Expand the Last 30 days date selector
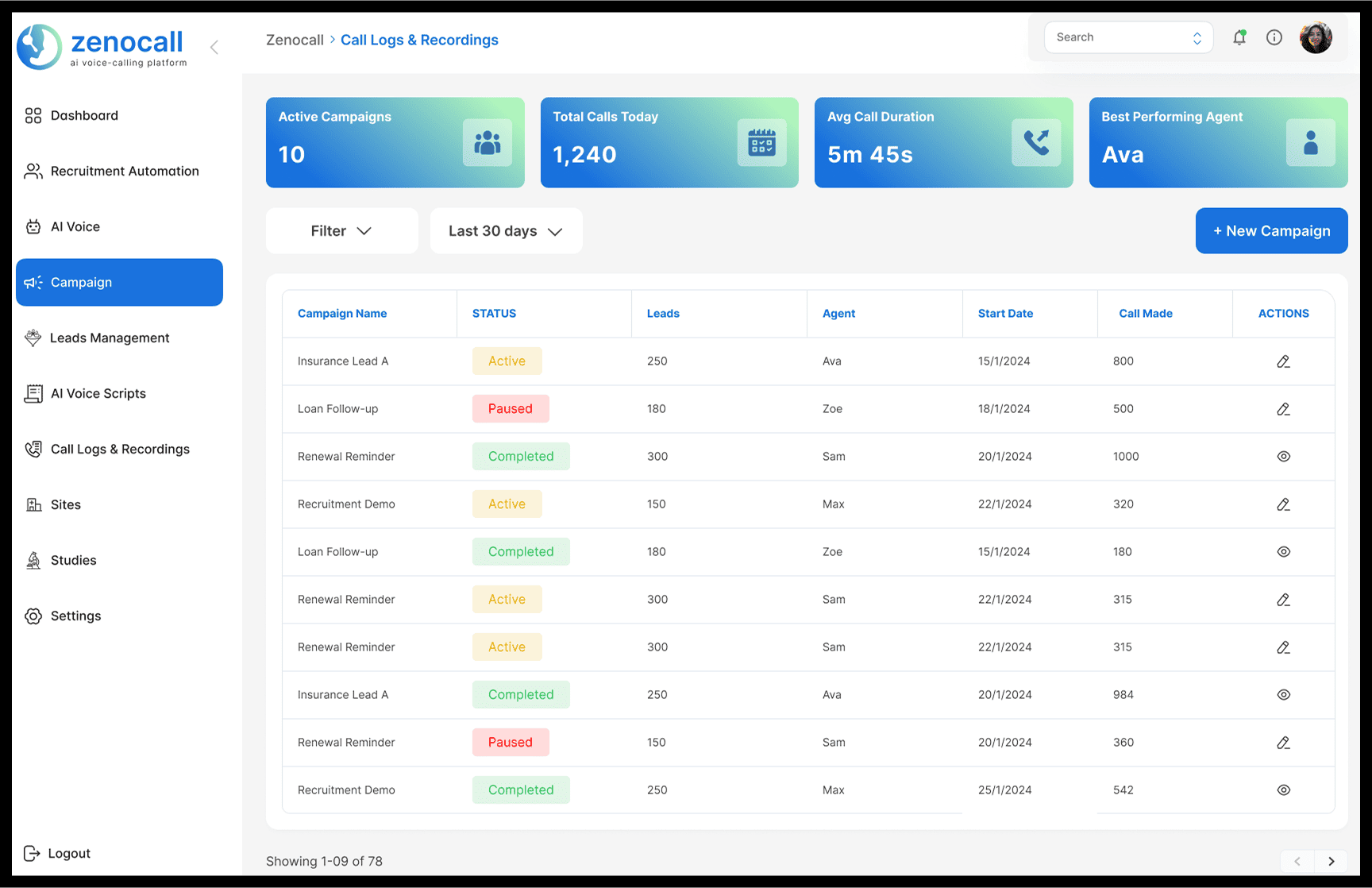The width and height of the screenshot is (1372, 888). tap(506, 230)
